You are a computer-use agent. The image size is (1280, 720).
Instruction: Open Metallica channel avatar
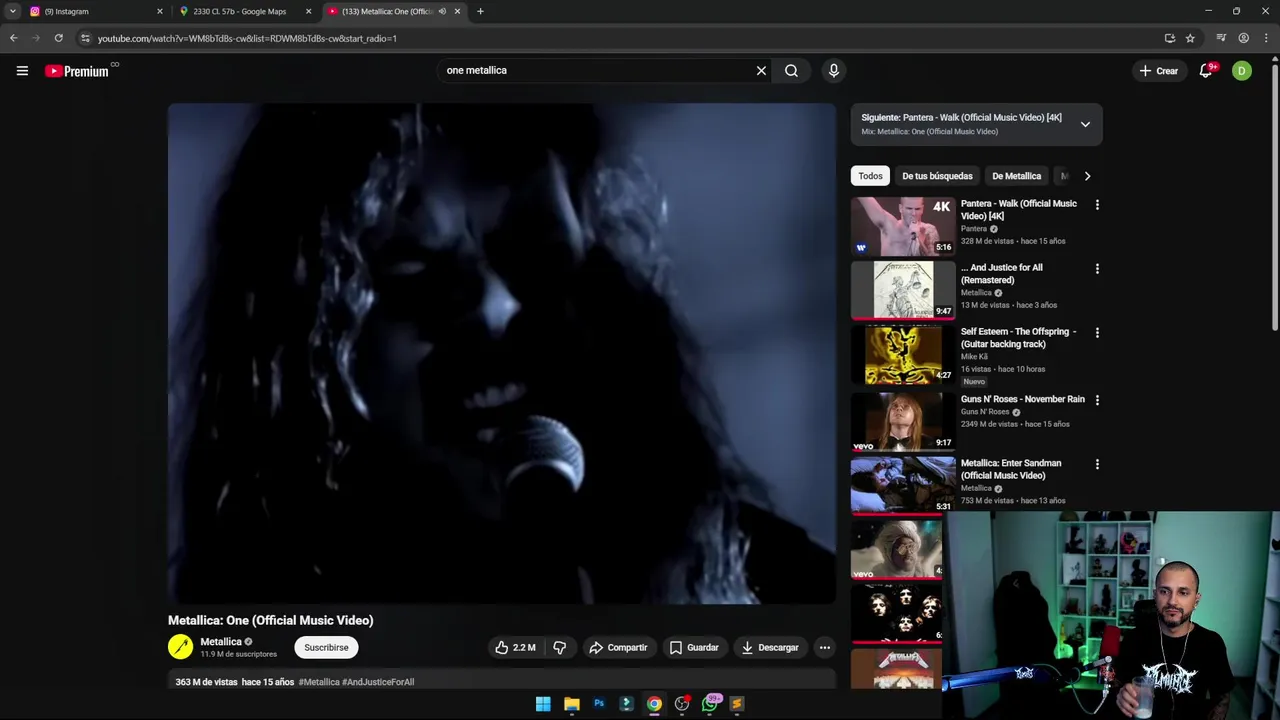[x=180, y=647]
